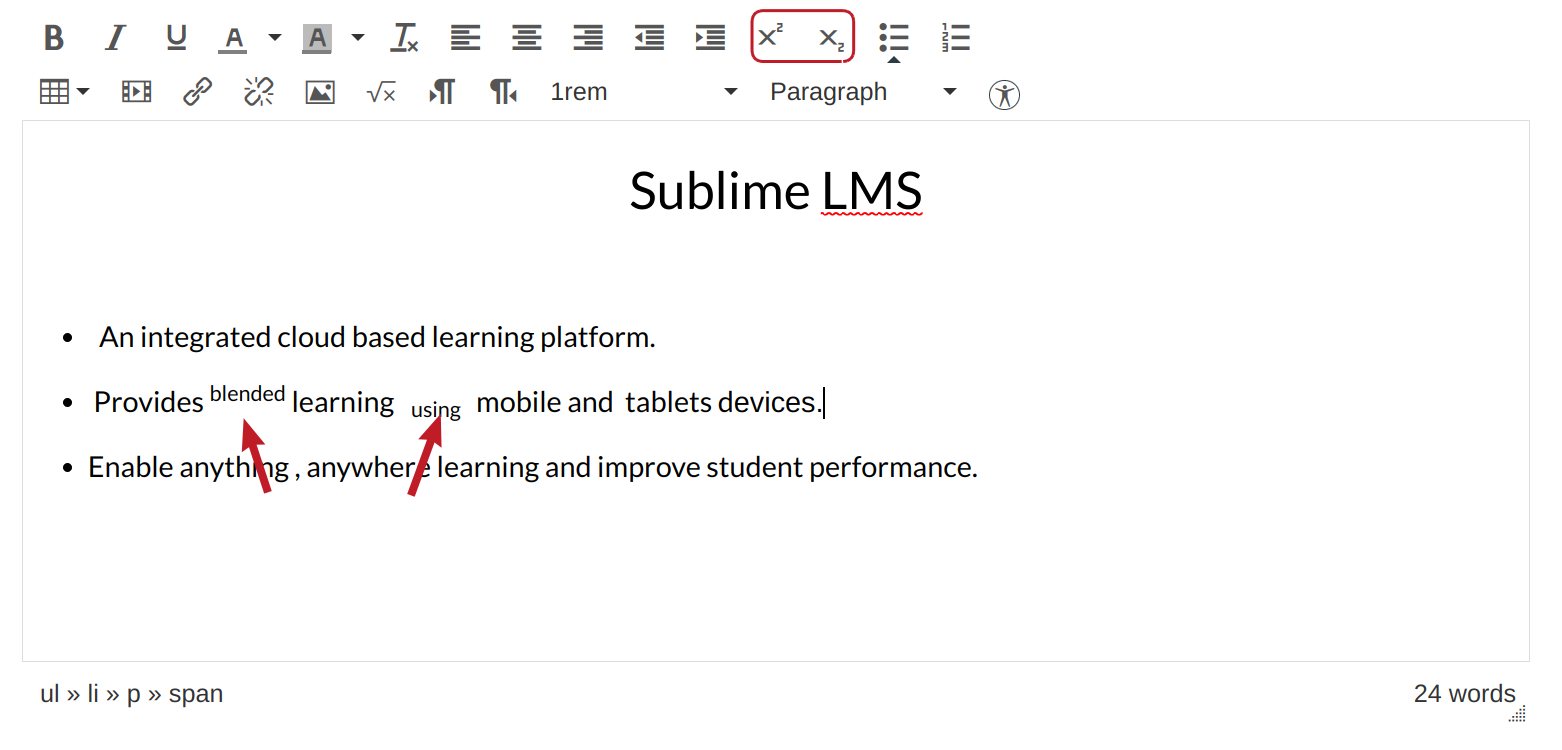The image size is (1562, 750).
Task: Select the background highlight color swatch
Action: [x=316, y=37]
